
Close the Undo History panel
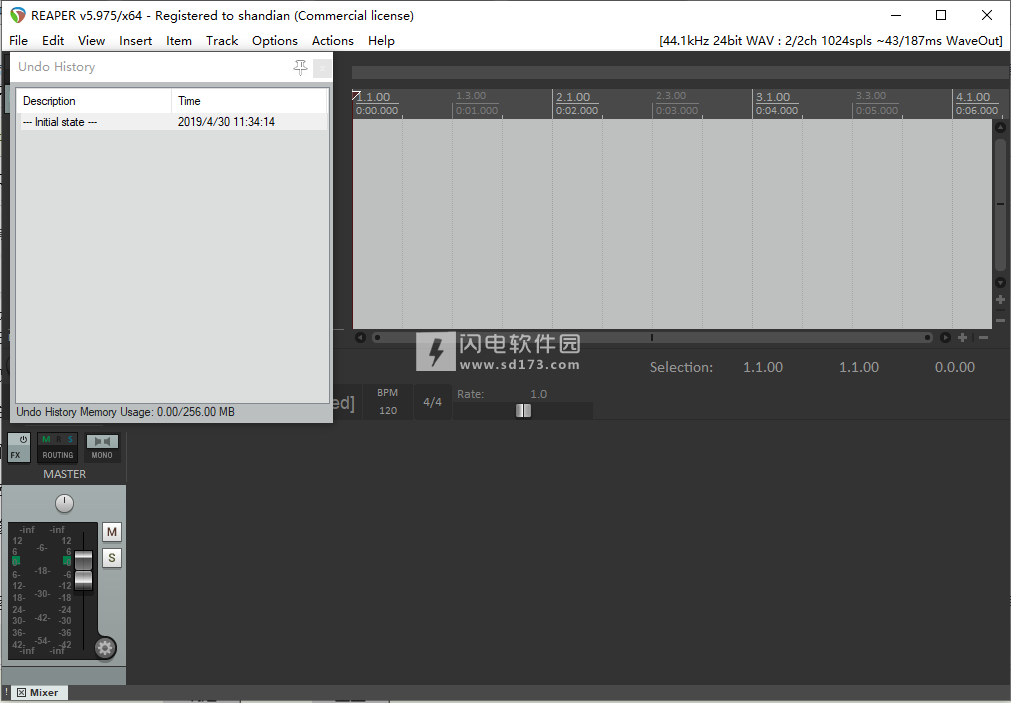click(322, 68)
